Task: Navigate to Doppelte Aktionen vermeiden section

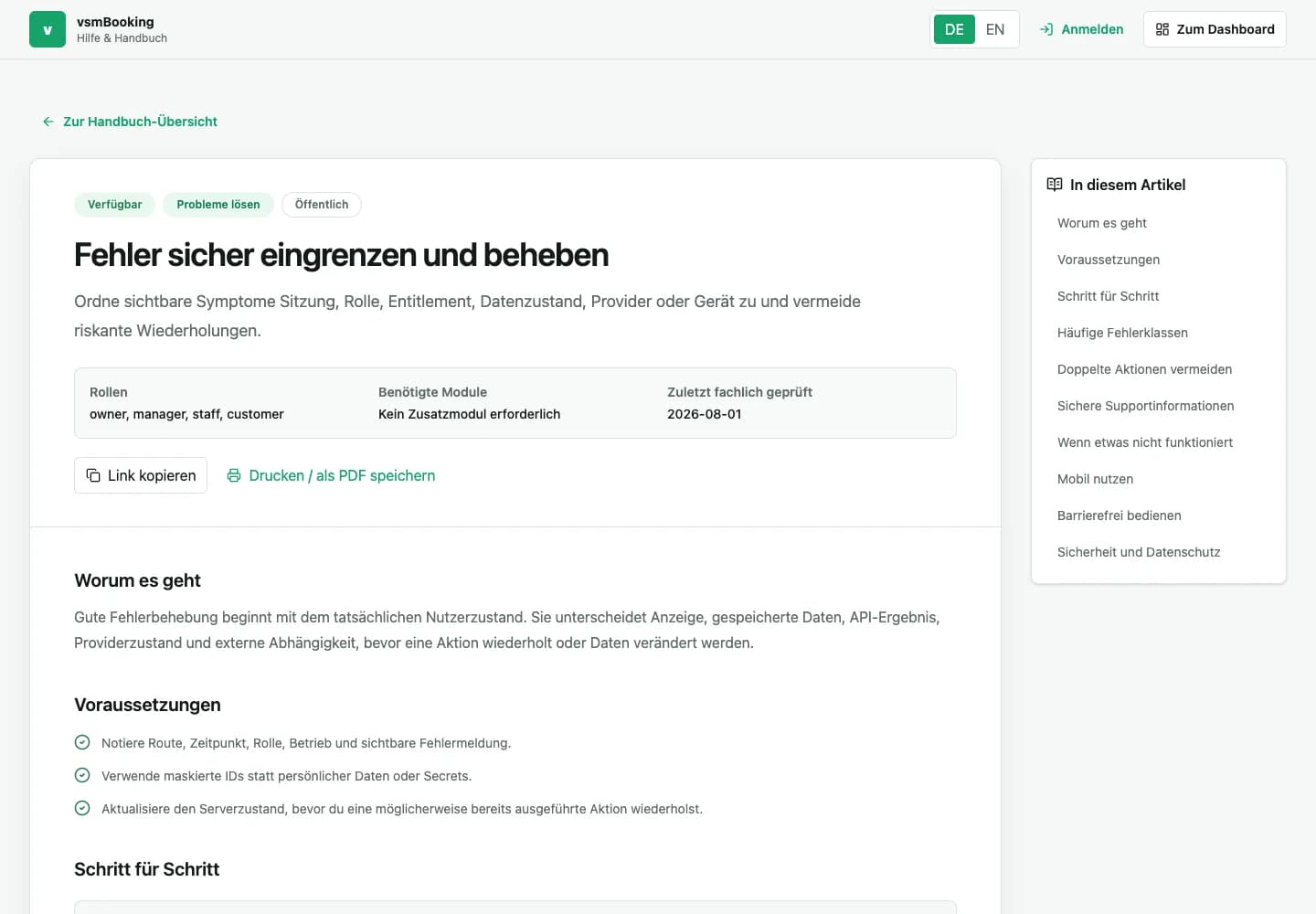Action: pyautogui.click(x=1144, y=369)
